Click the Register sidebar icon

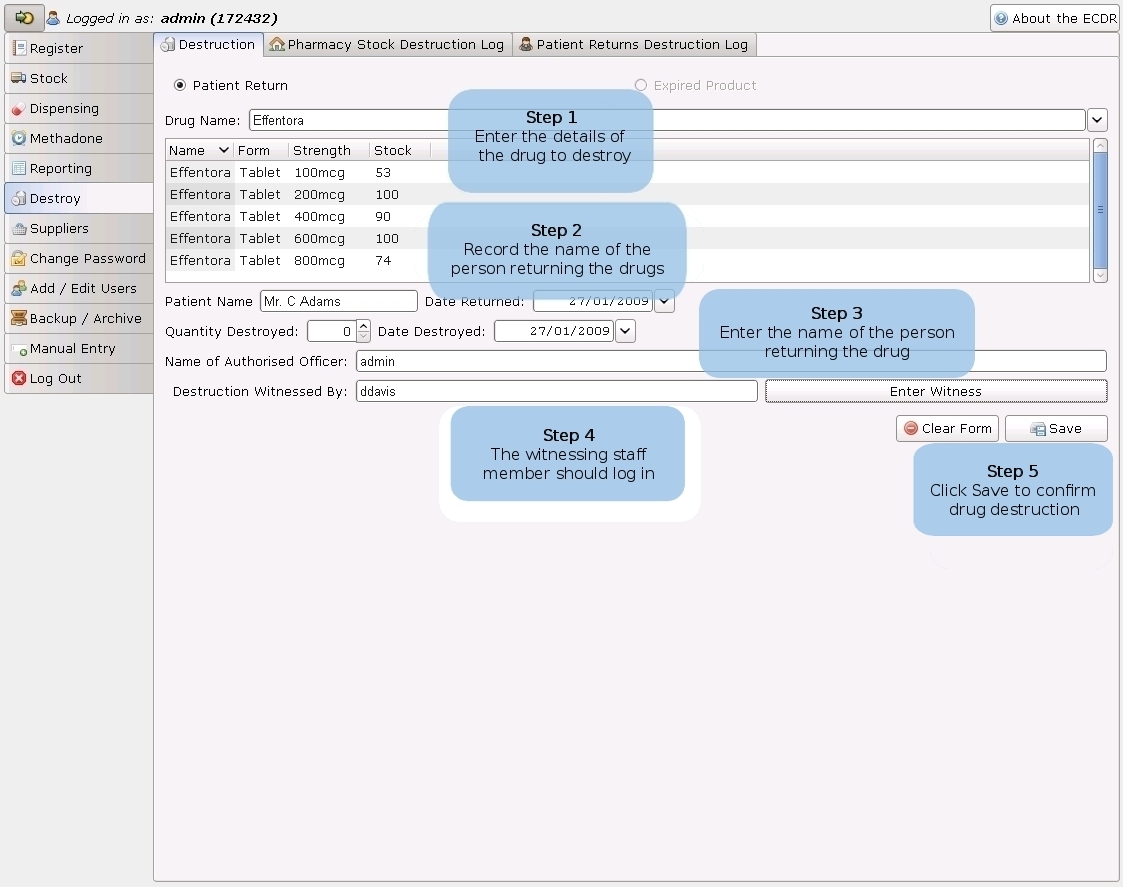[19, 48]
